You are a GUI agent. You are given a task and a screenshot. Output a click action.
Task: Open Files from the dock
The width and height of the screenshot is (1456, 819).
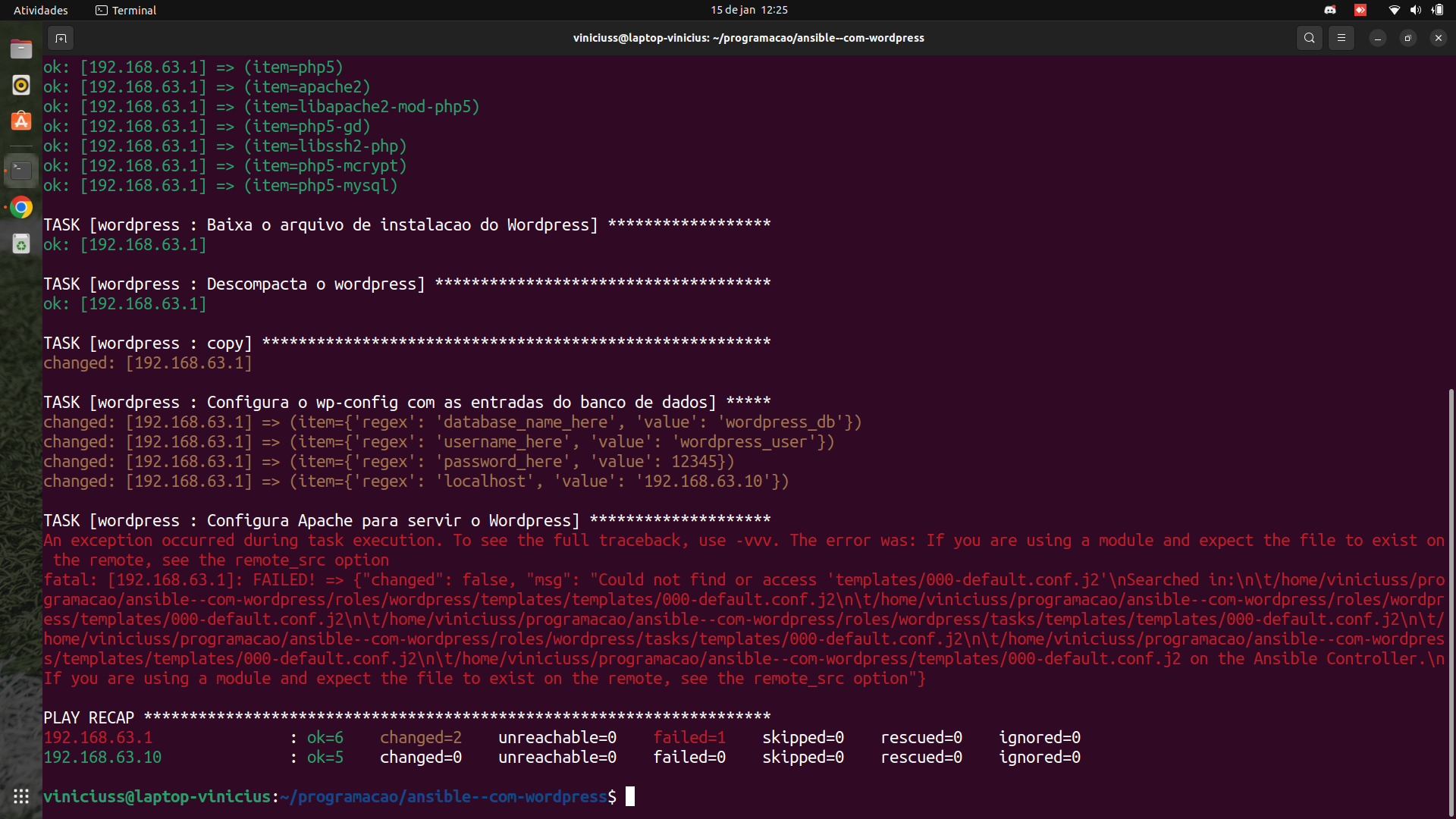click(21, 49)
